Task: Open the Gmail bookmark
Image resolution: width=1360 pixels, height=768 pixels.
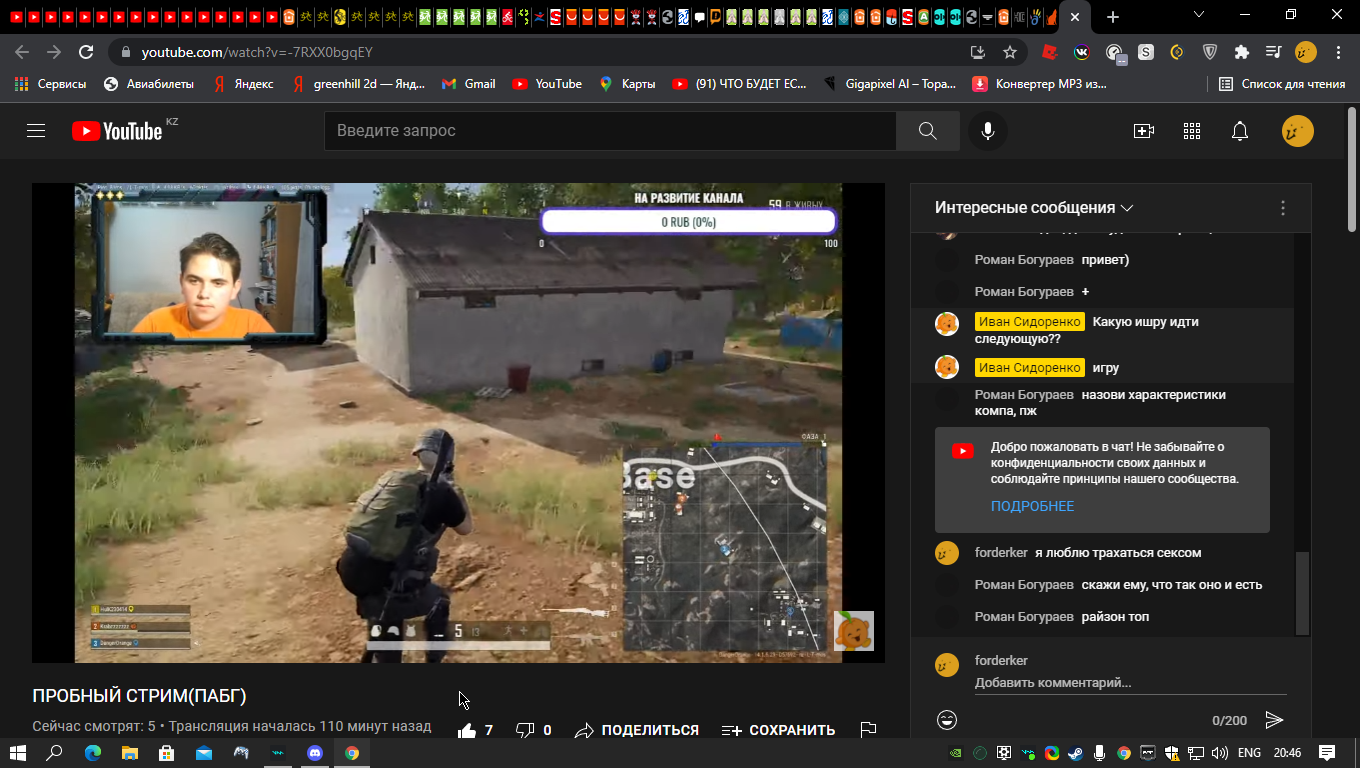Action: click(x=469, y=84)
